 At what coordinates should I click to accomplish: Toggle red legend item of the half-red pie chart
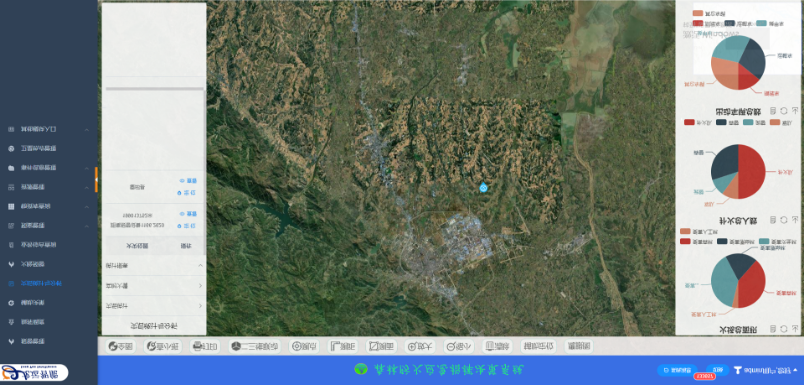point(697,122)
